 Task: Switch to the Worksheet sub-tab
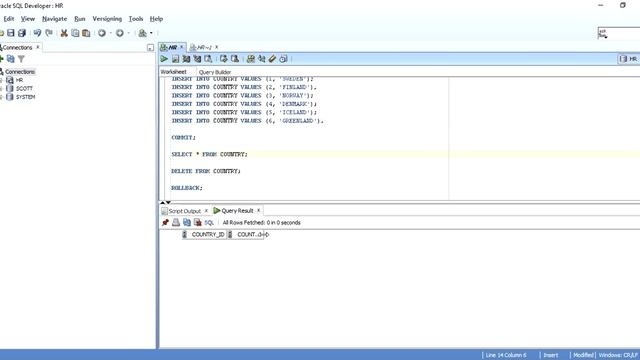point(173,72)
